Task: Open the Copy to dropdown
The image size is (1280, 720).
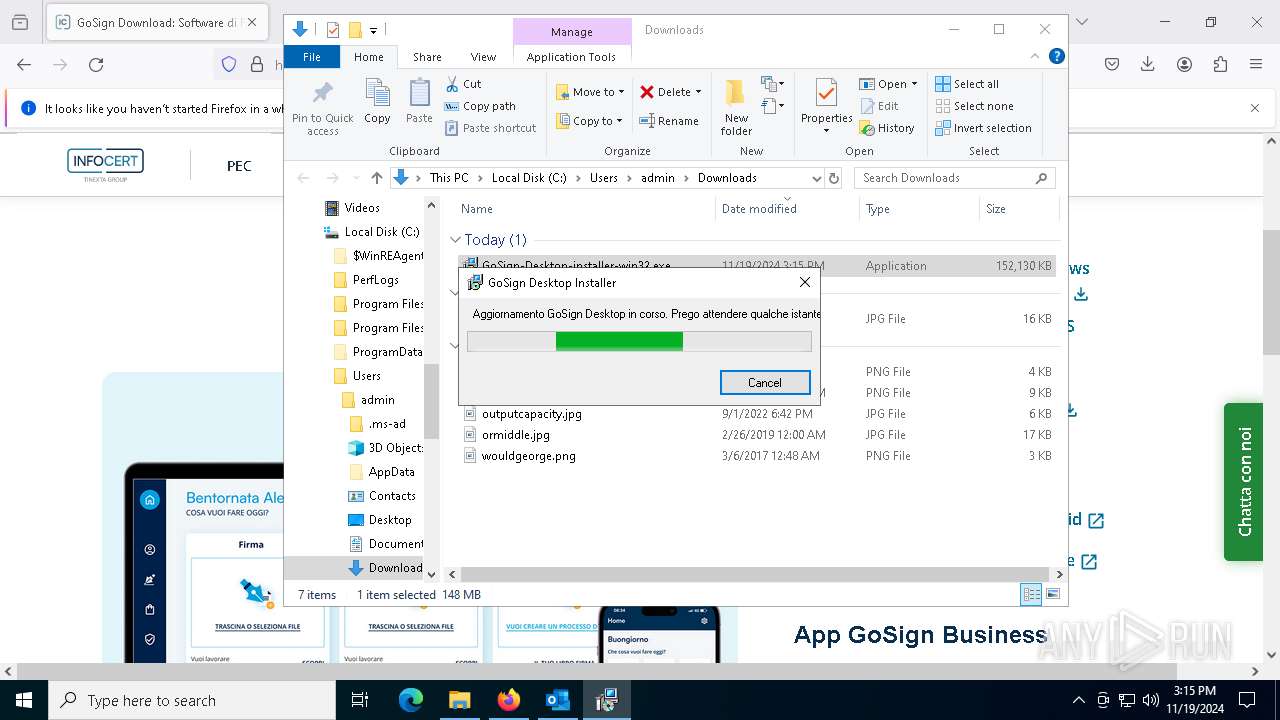Action: 589,121
